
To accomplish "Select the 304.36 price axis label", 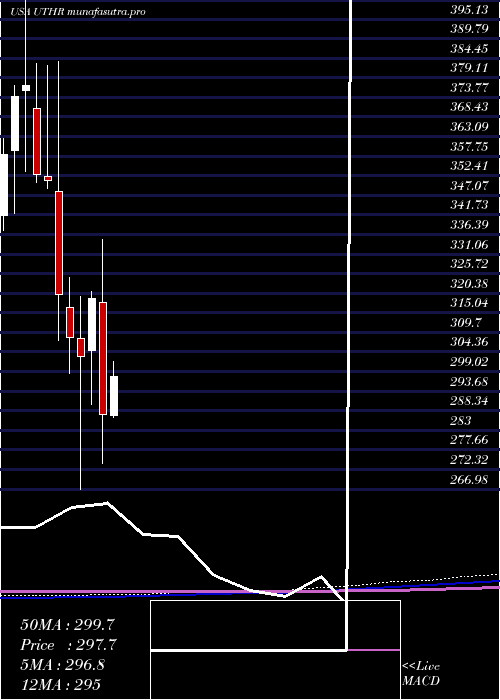I will [468, 342].
